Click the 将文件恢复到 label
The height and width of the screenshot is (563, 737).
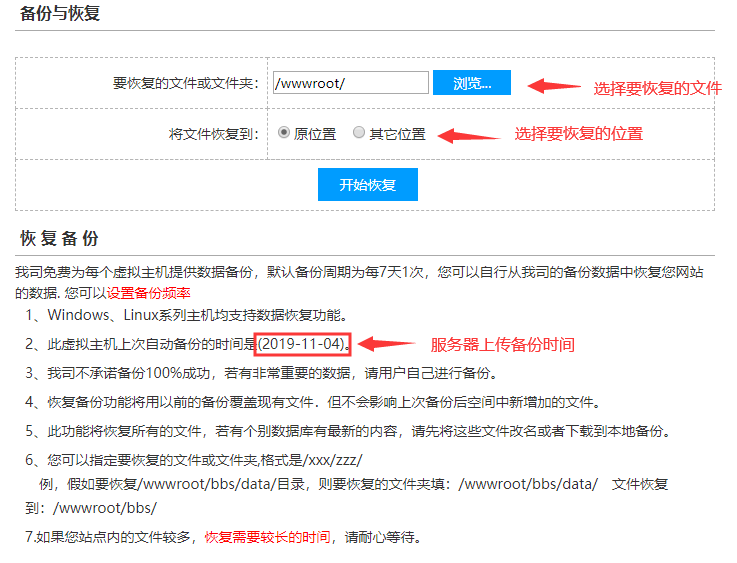214,133
